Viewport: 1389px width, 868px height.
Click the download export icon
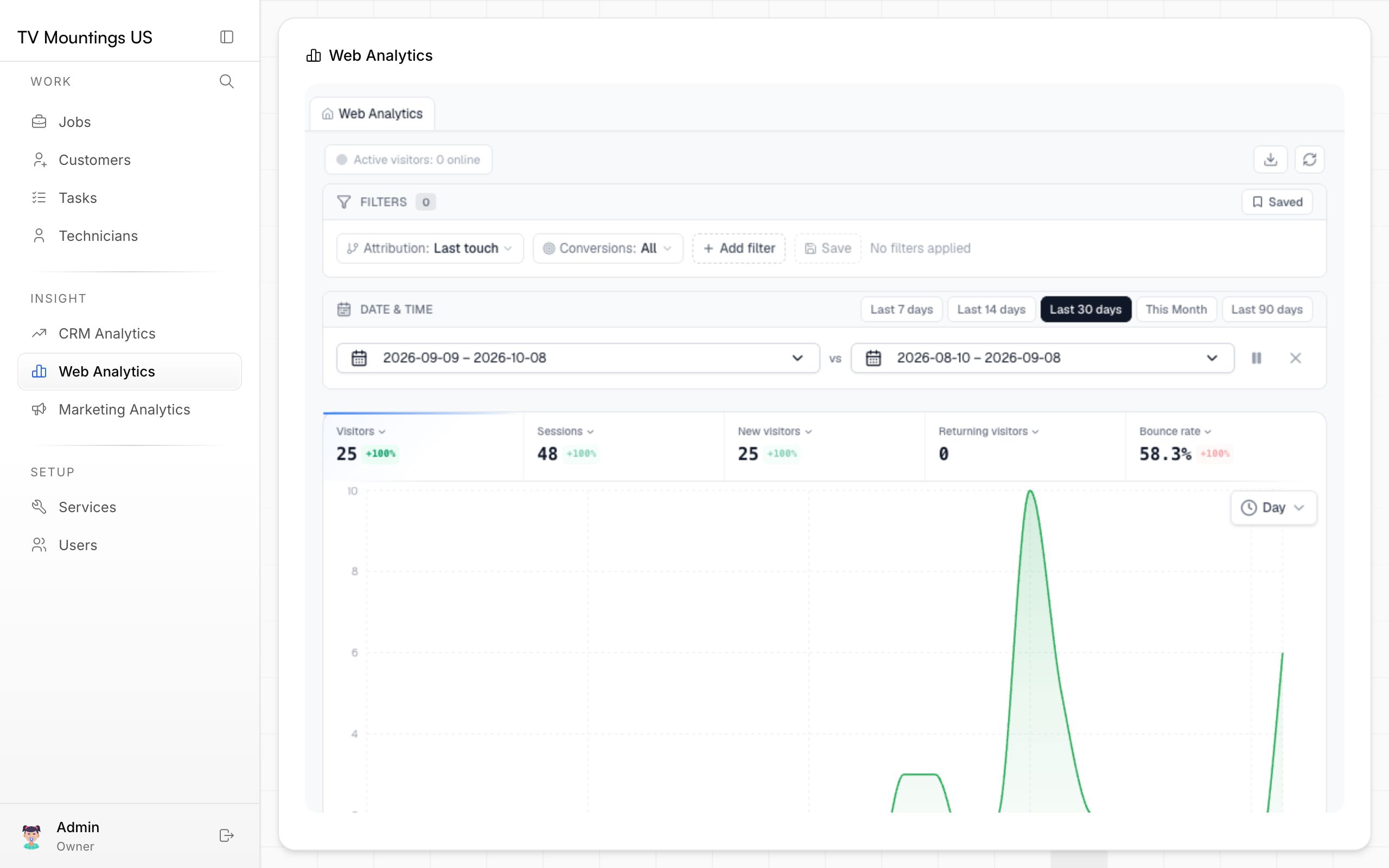point(1270,159)
